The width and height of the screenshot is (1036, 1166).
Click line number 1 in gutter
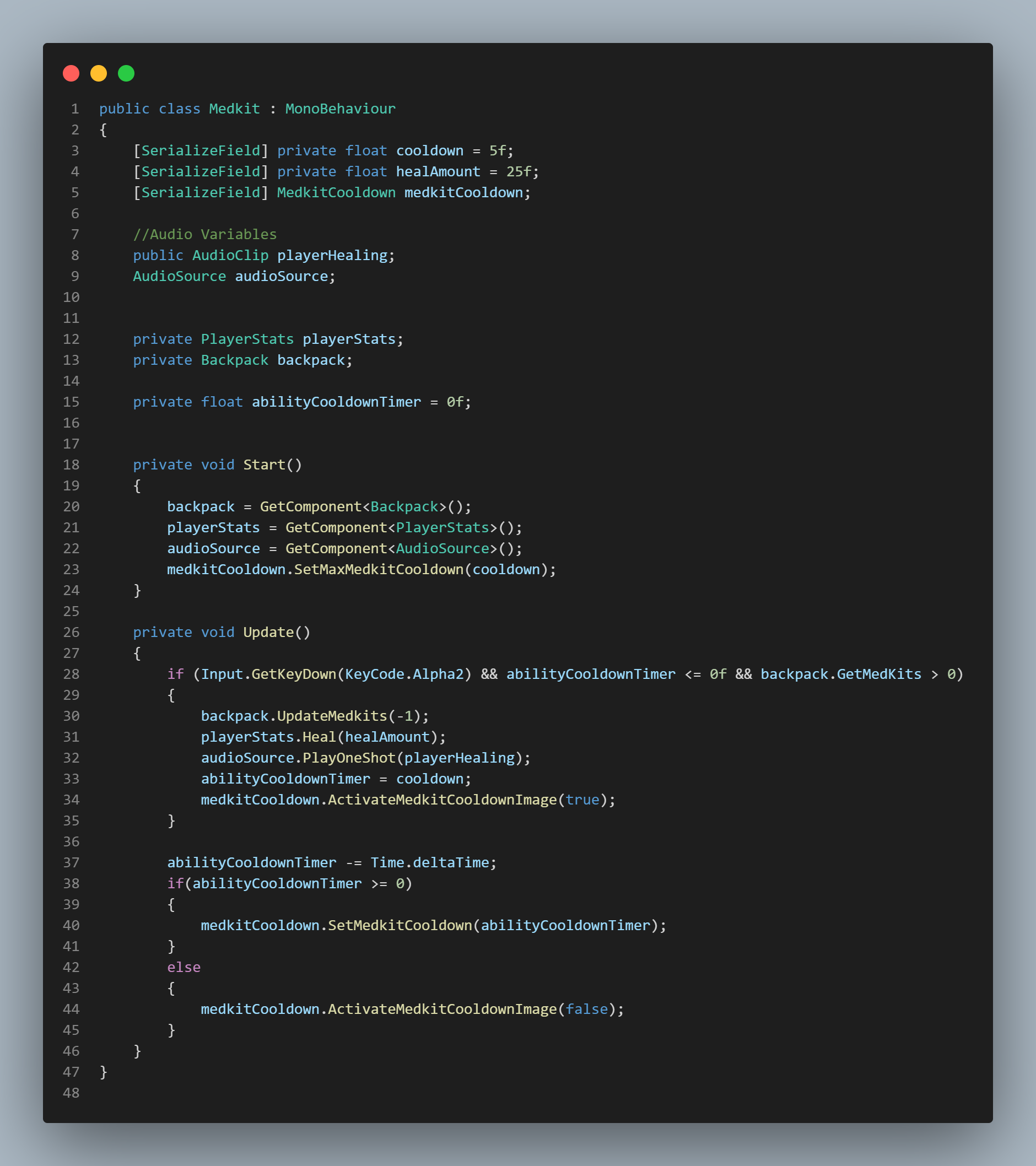click(75, 109)
